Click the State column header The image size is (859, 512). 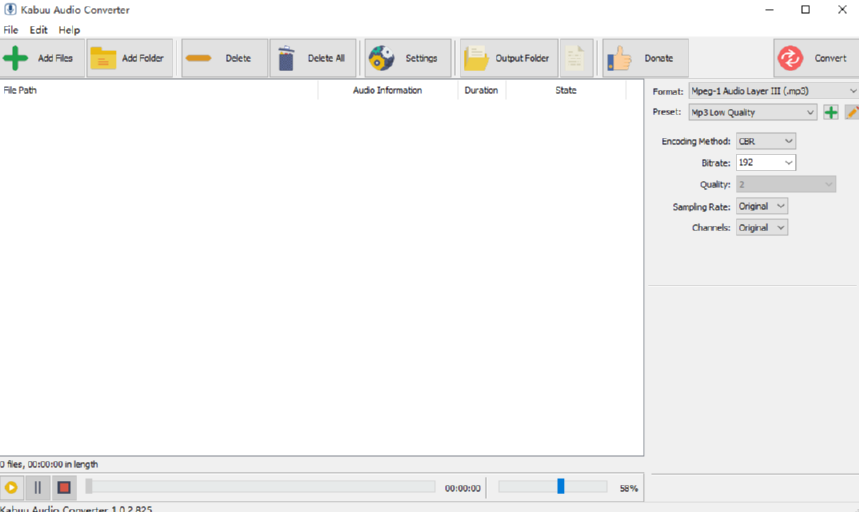click(x=566, y=90)
